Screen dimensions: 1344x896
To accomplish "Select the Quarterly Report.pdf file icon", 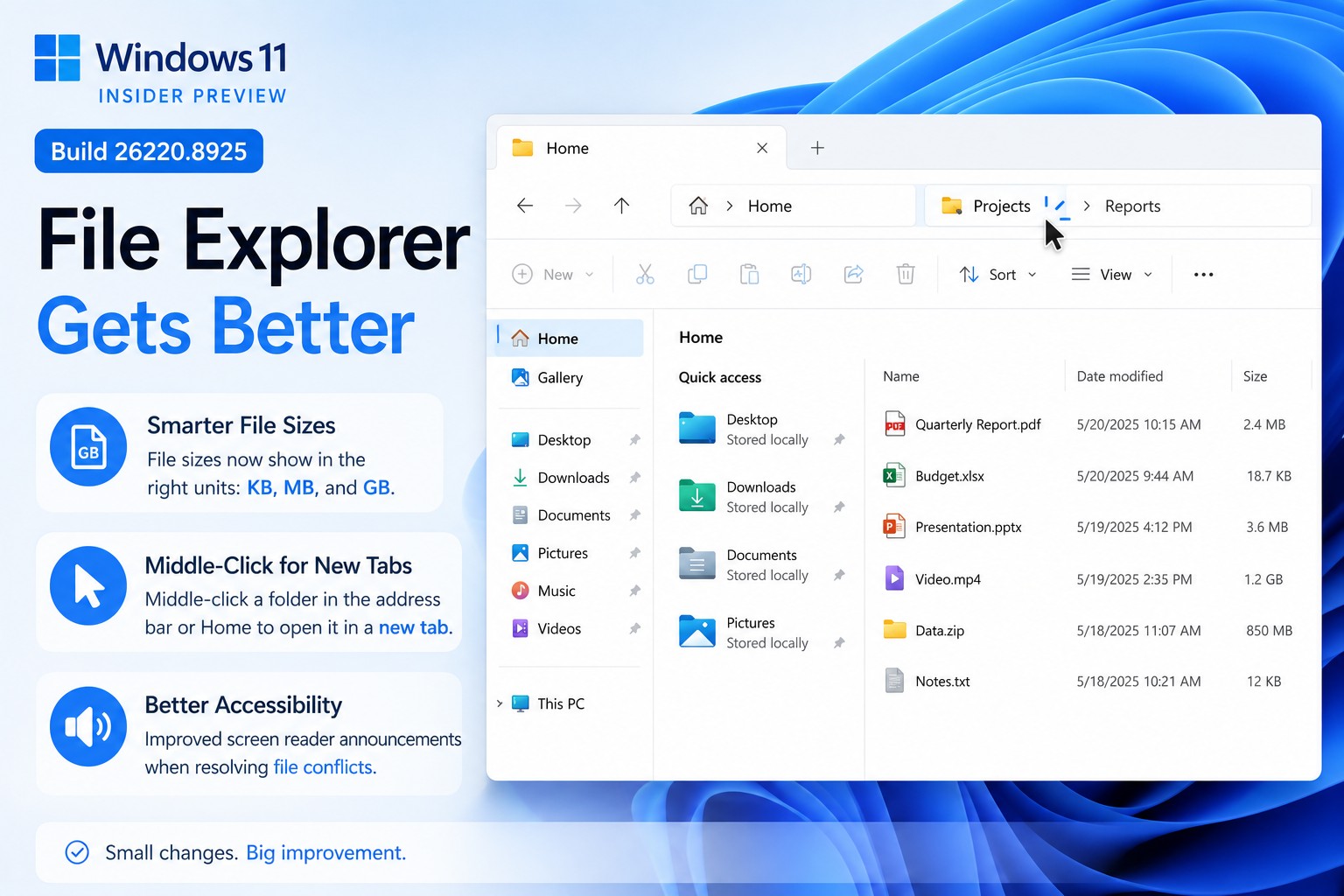I will (894, 424).
